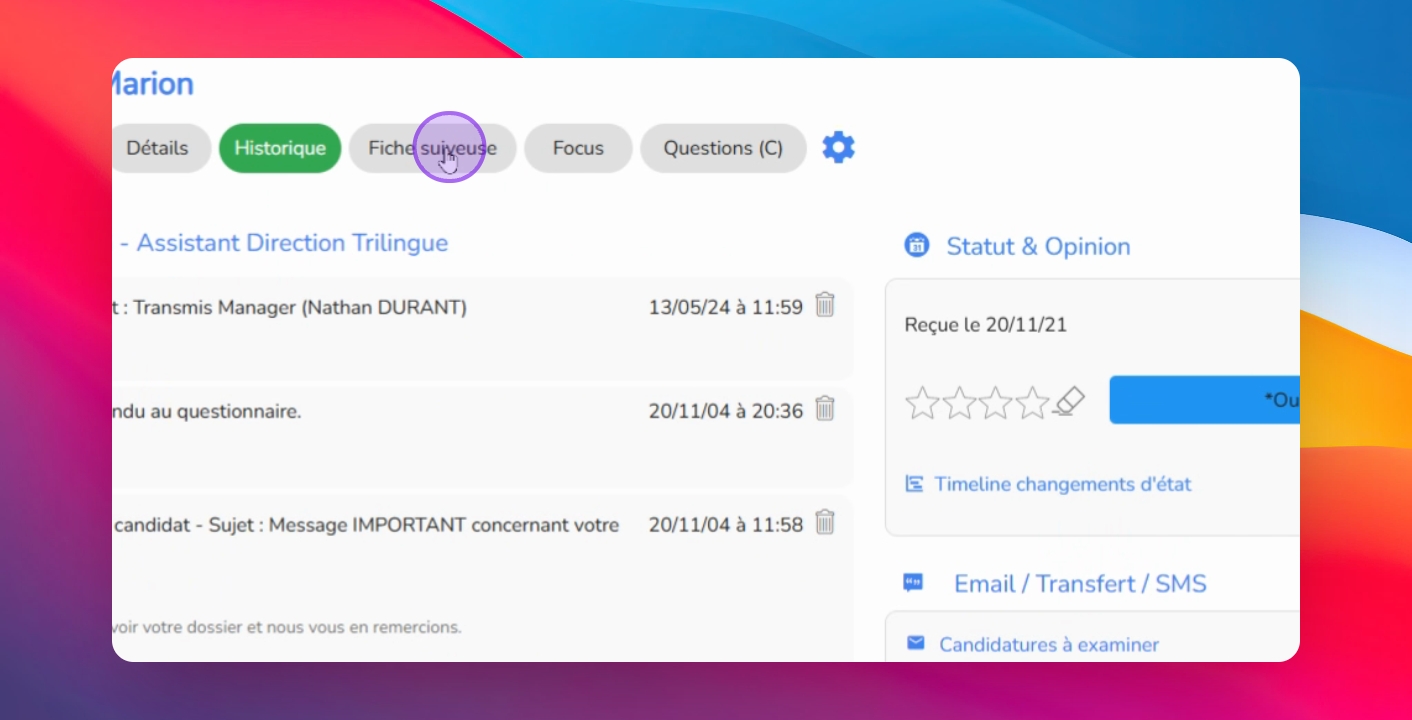Click the Statut & Opinion calendar icon
Viewport: 1412px width, 720px height.
916,245
